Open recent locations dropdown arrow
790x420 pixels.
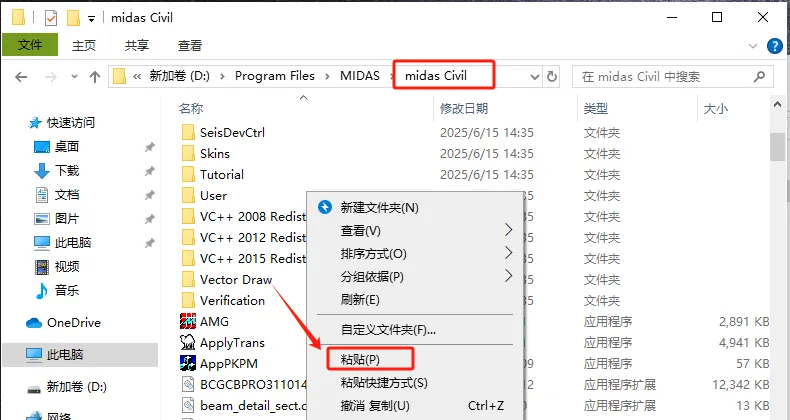click(75, 77)
